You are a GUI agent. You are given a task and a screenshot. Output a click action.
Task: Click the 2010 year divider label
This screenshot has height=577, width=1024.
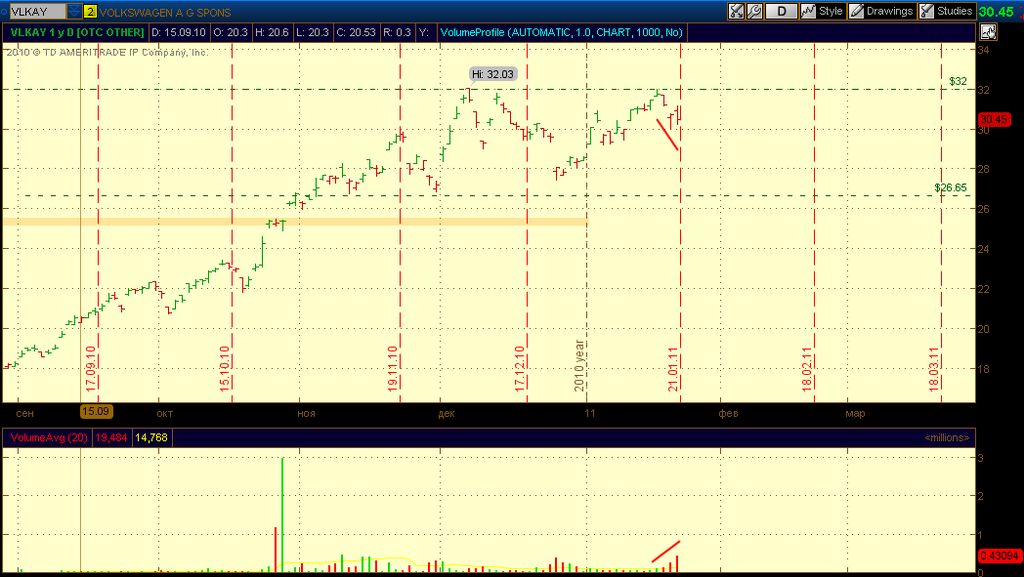(x=579, y=366)
